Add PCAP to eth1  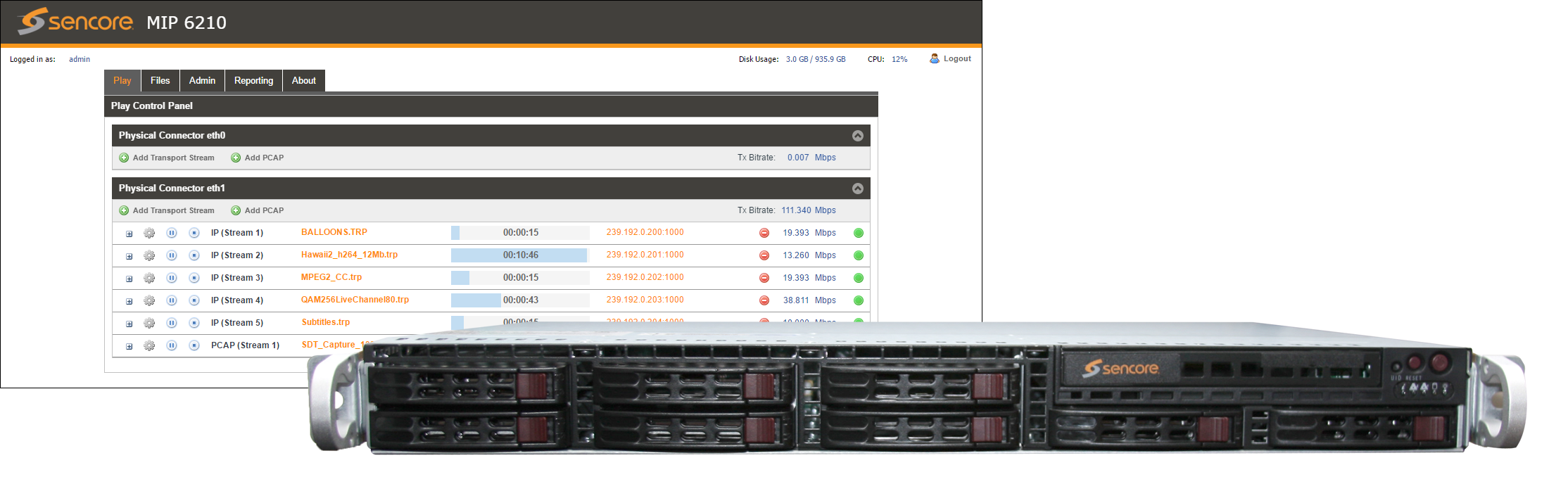click(x=258, y=211)
